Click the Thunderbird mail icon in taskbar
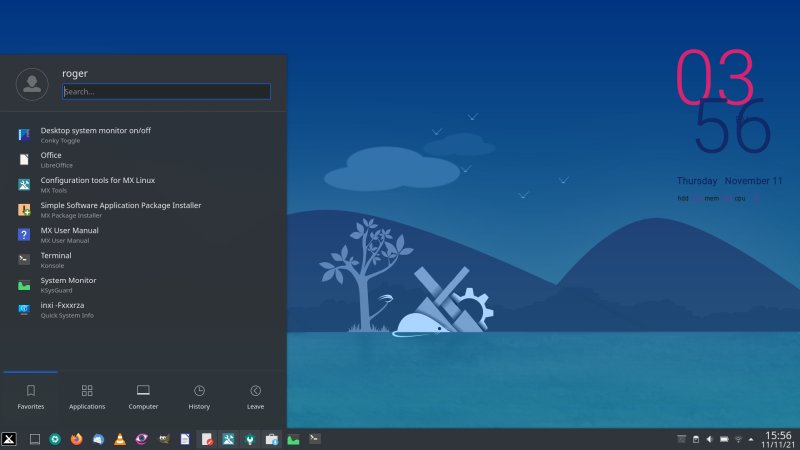The height and width of the screenshot is (450, 800). point(98,439)
